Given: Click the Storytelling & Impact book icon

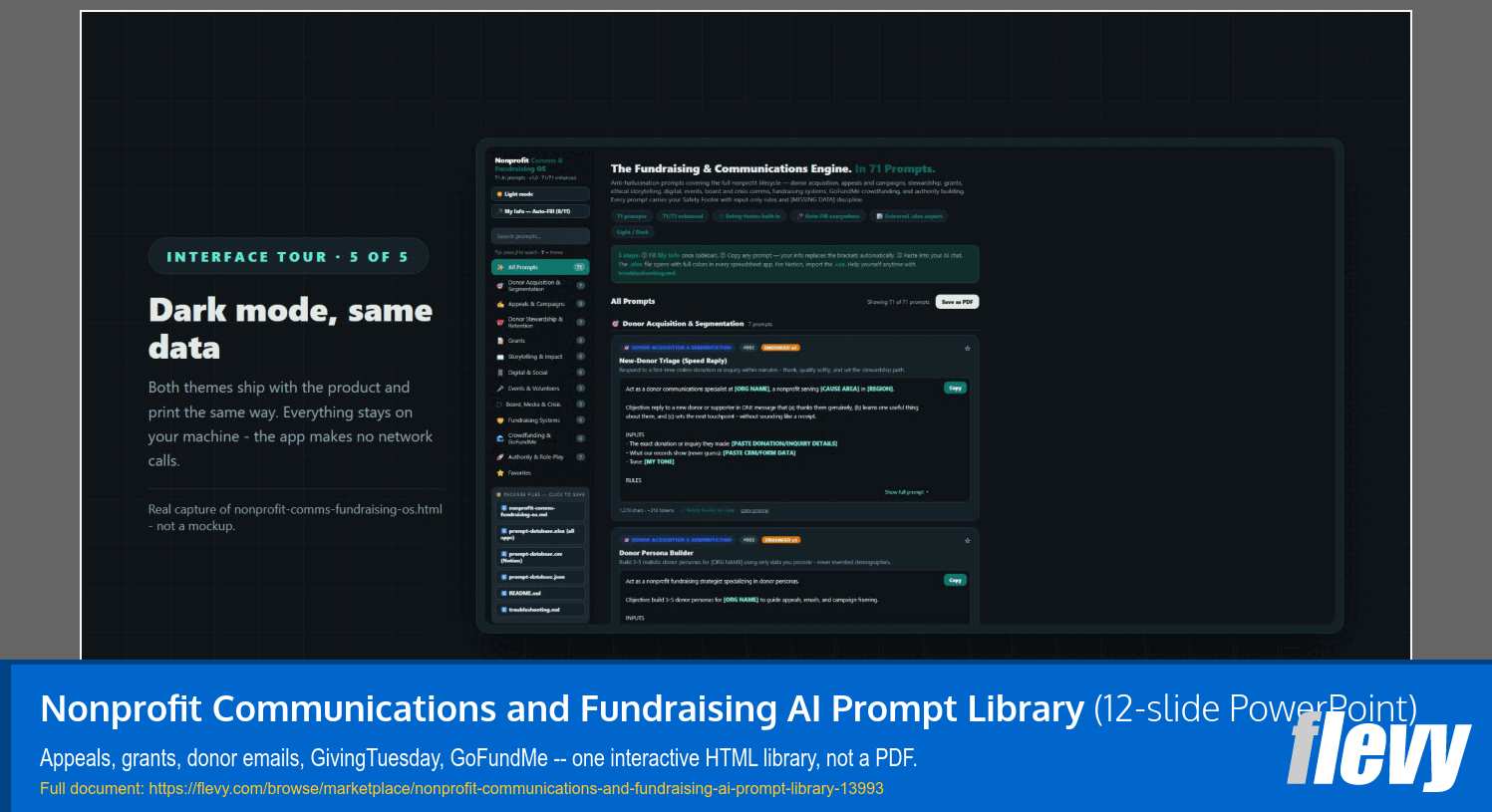Looking at the screenshot, I should point(499,357).
